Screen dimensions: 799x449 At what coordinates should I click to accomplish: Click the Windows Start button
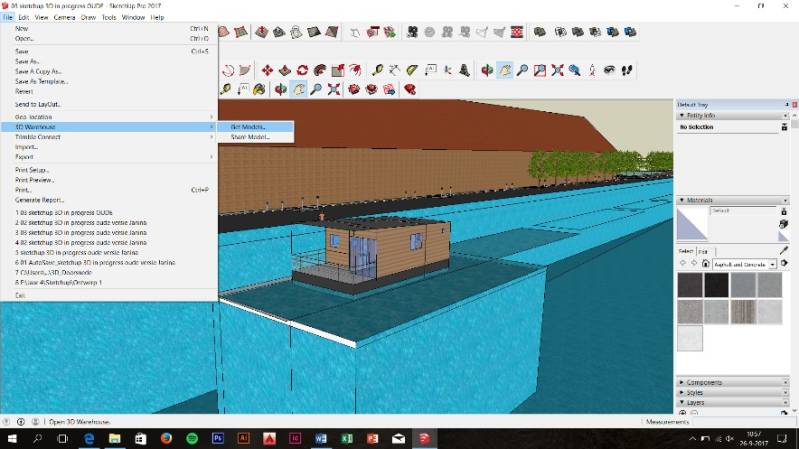[12, 438]
